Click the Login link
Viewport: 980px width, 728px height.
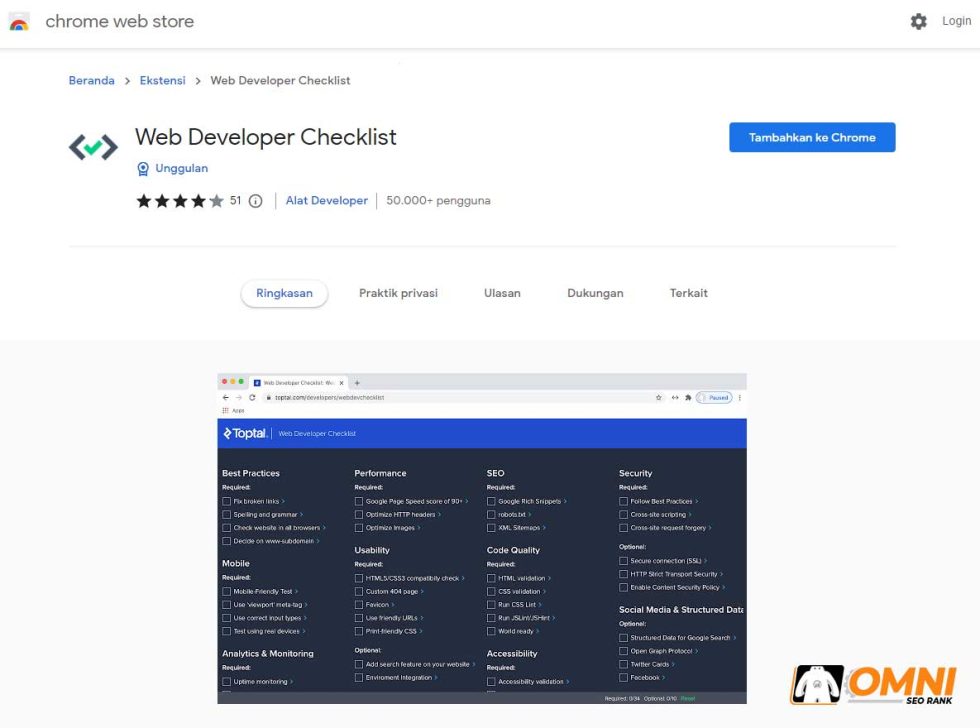(956, 21)
